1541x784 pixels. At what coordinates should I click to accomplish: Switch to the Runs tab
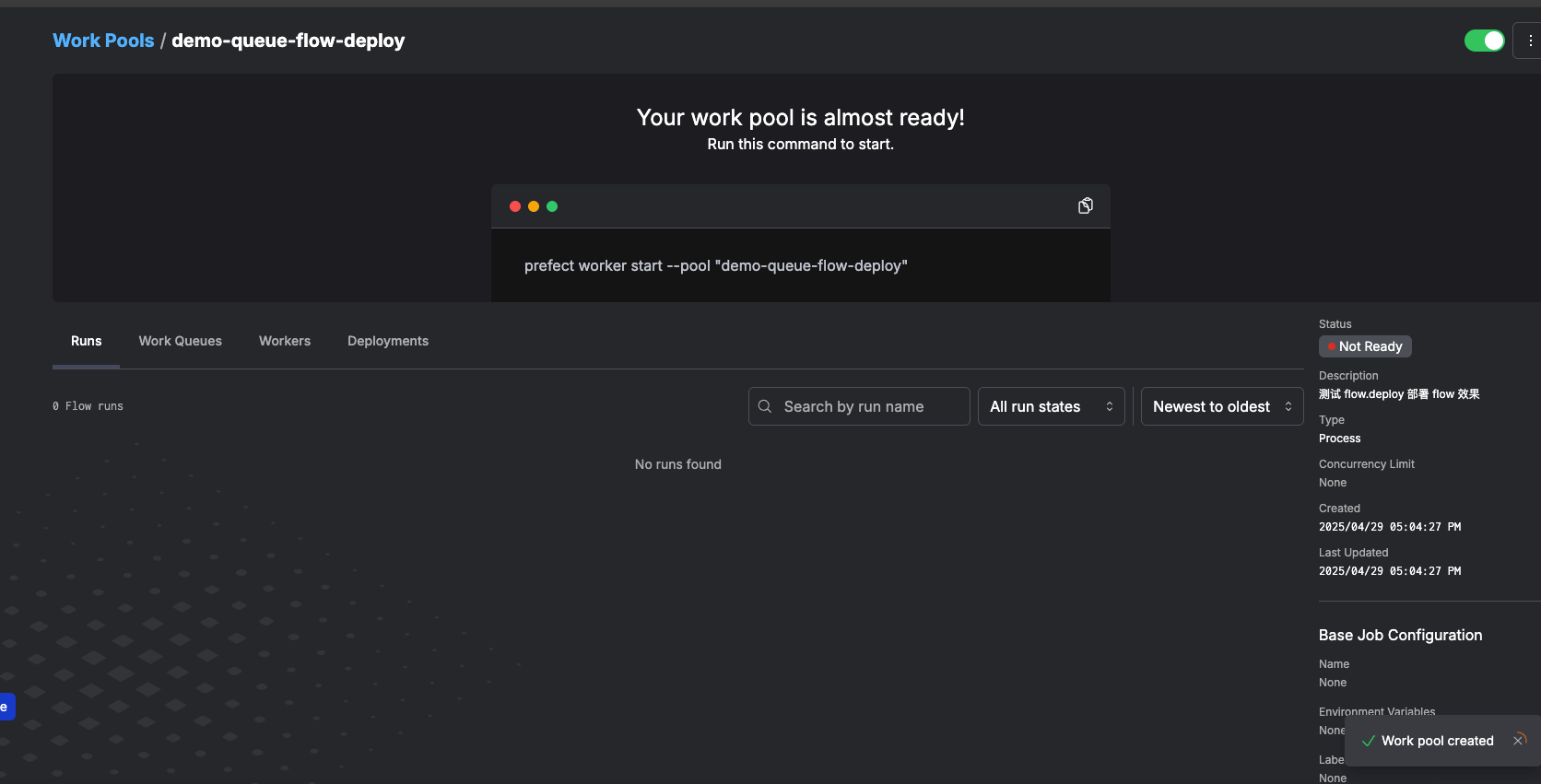[x=87, y=341]
